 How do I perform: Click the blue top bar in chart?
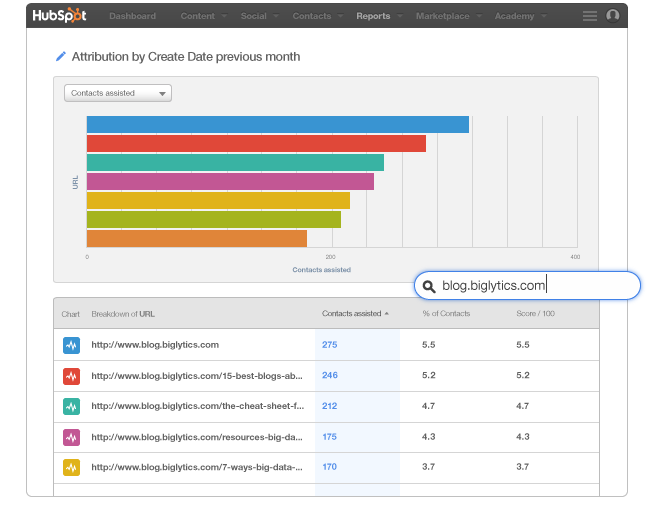[x=278, y=124]
